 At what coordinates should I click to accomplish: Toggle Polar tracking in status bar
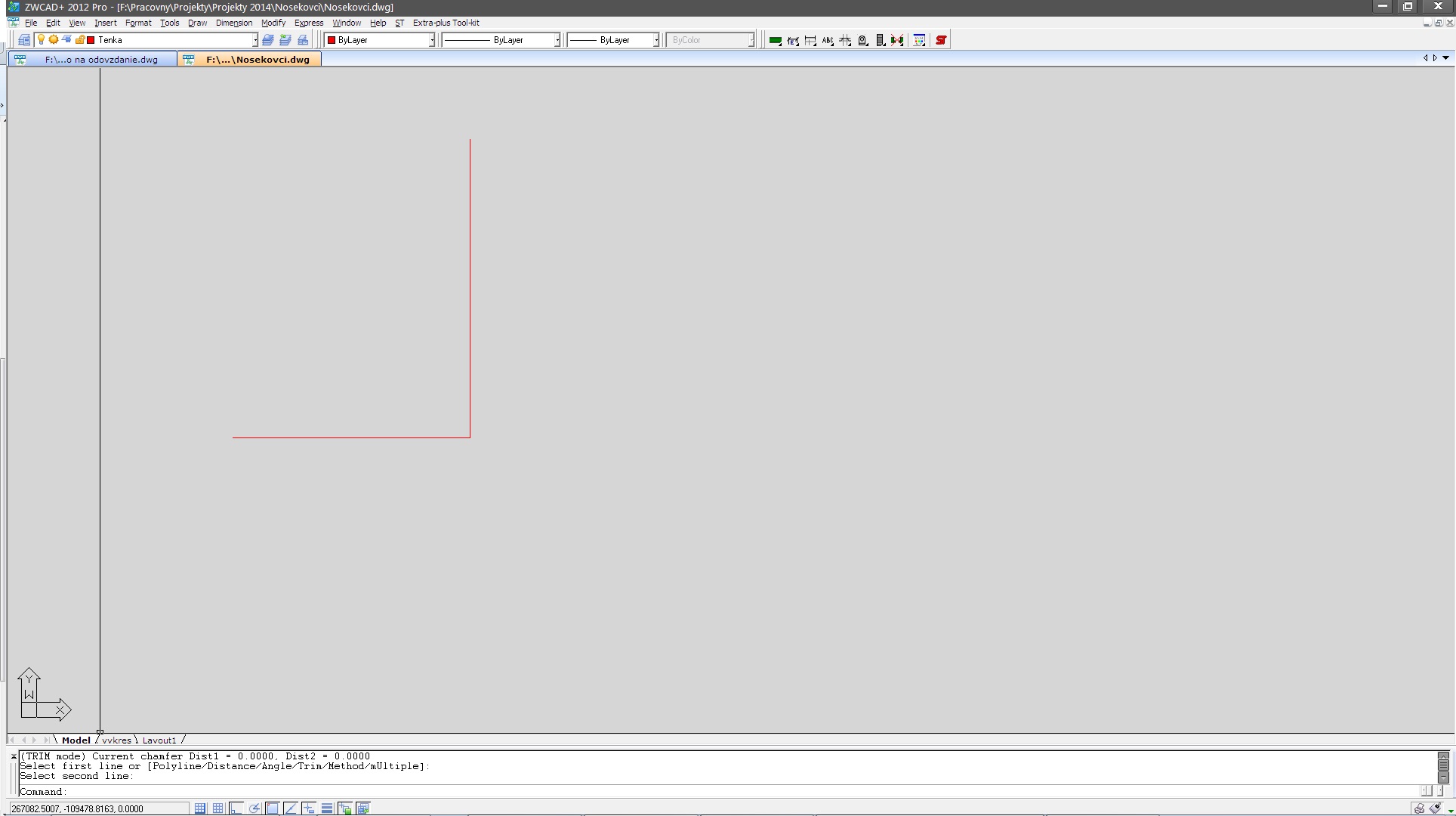coord(254,808)
